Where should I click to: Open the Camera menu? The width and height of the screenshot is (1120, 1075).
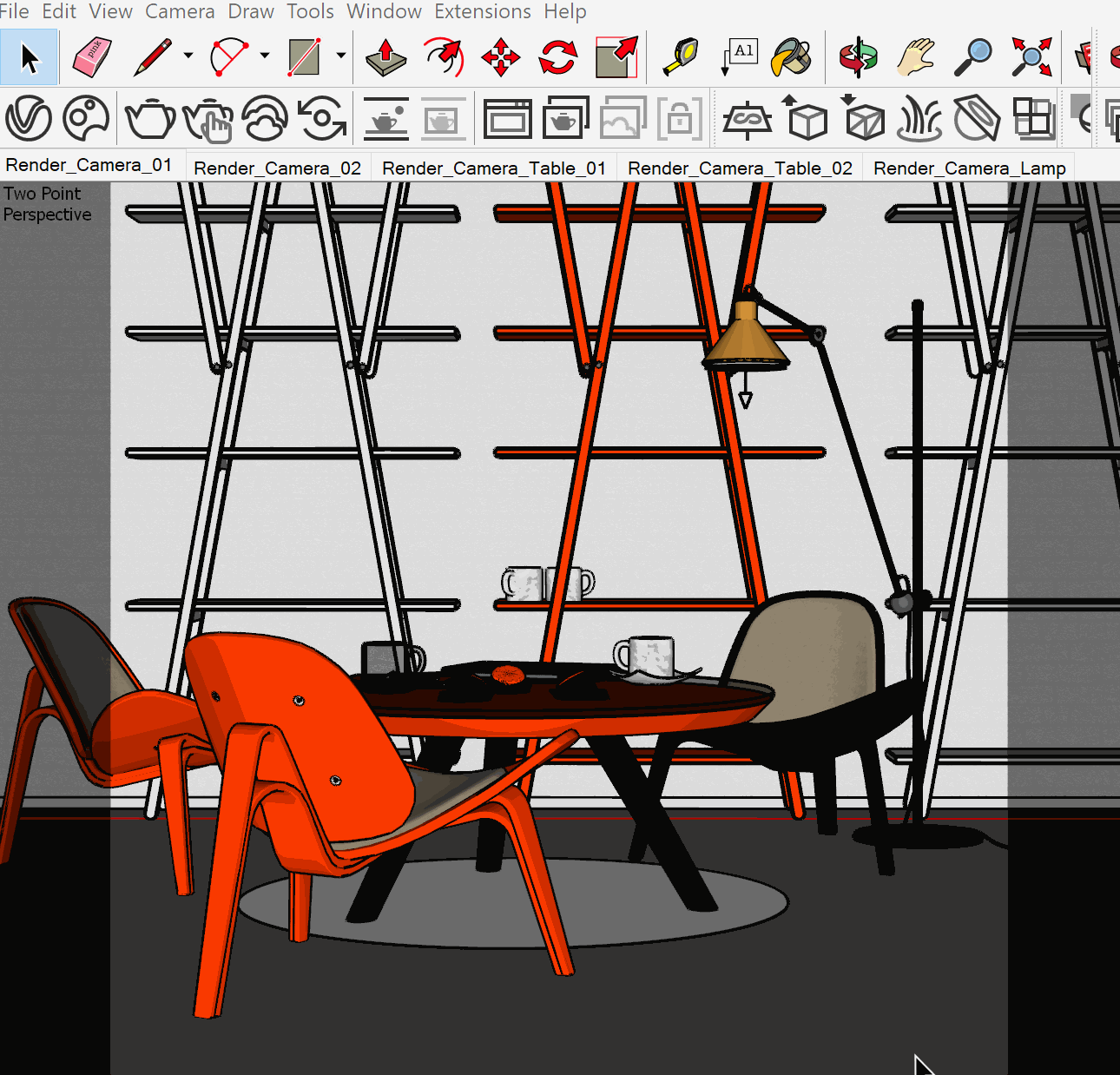click(x=180, y=11)
